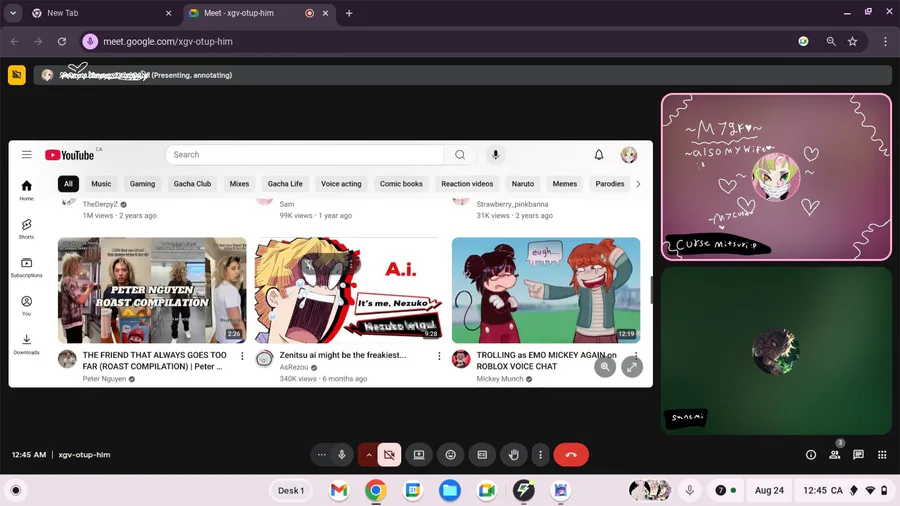Open Meet activities grid icon
Screen dimensions: 900x506
pyautogui.click(x=882, y=455)
